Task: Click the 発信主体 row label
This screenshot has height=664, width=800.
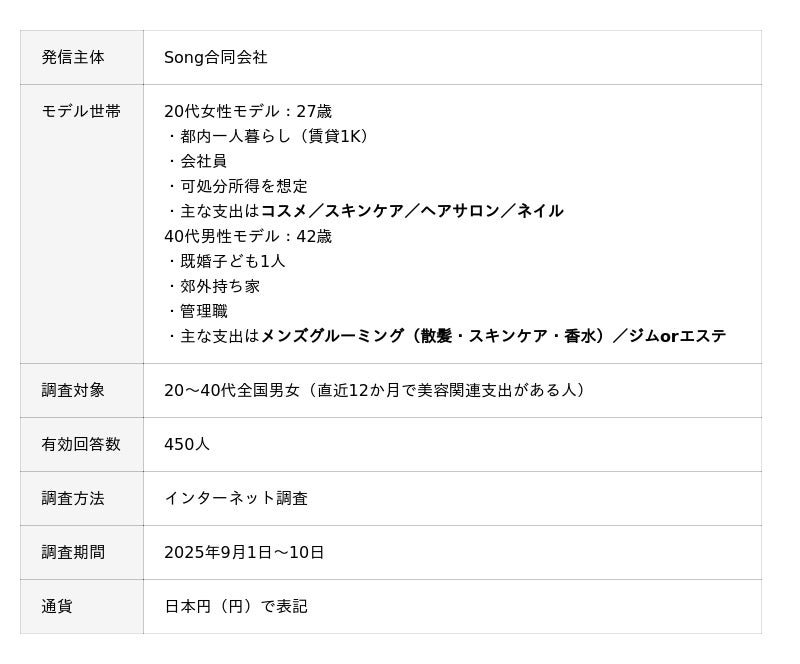Action: click(73, 58)
